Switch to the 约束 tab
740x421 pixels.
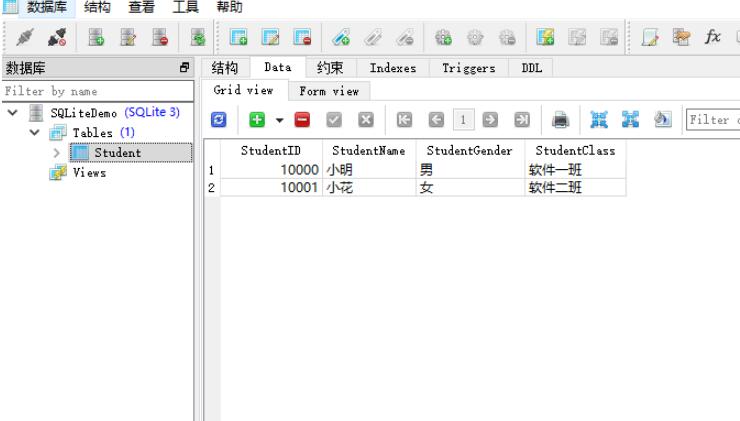pos(330,68)
